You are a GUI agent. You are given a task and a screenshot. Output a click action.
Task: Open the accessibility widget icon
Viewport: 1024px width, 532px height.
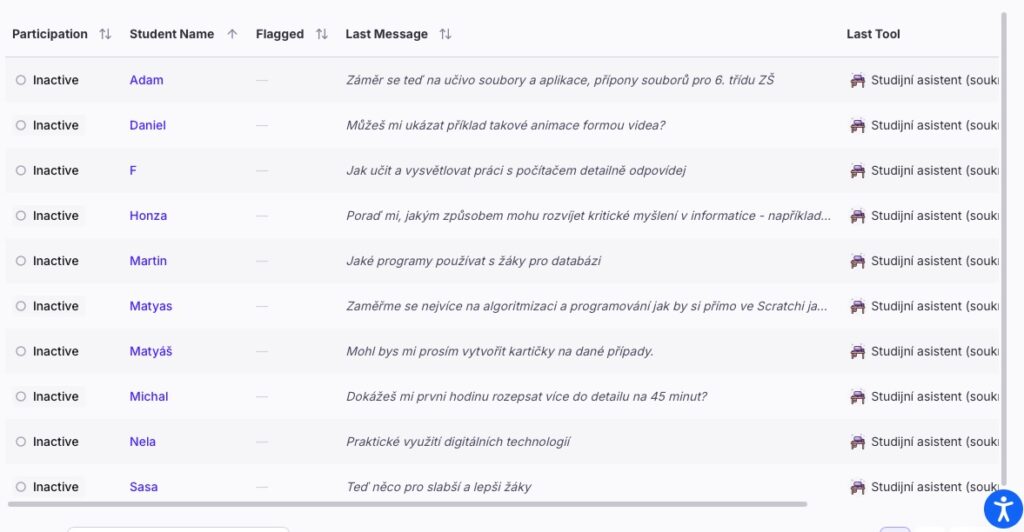(1002, 509)
